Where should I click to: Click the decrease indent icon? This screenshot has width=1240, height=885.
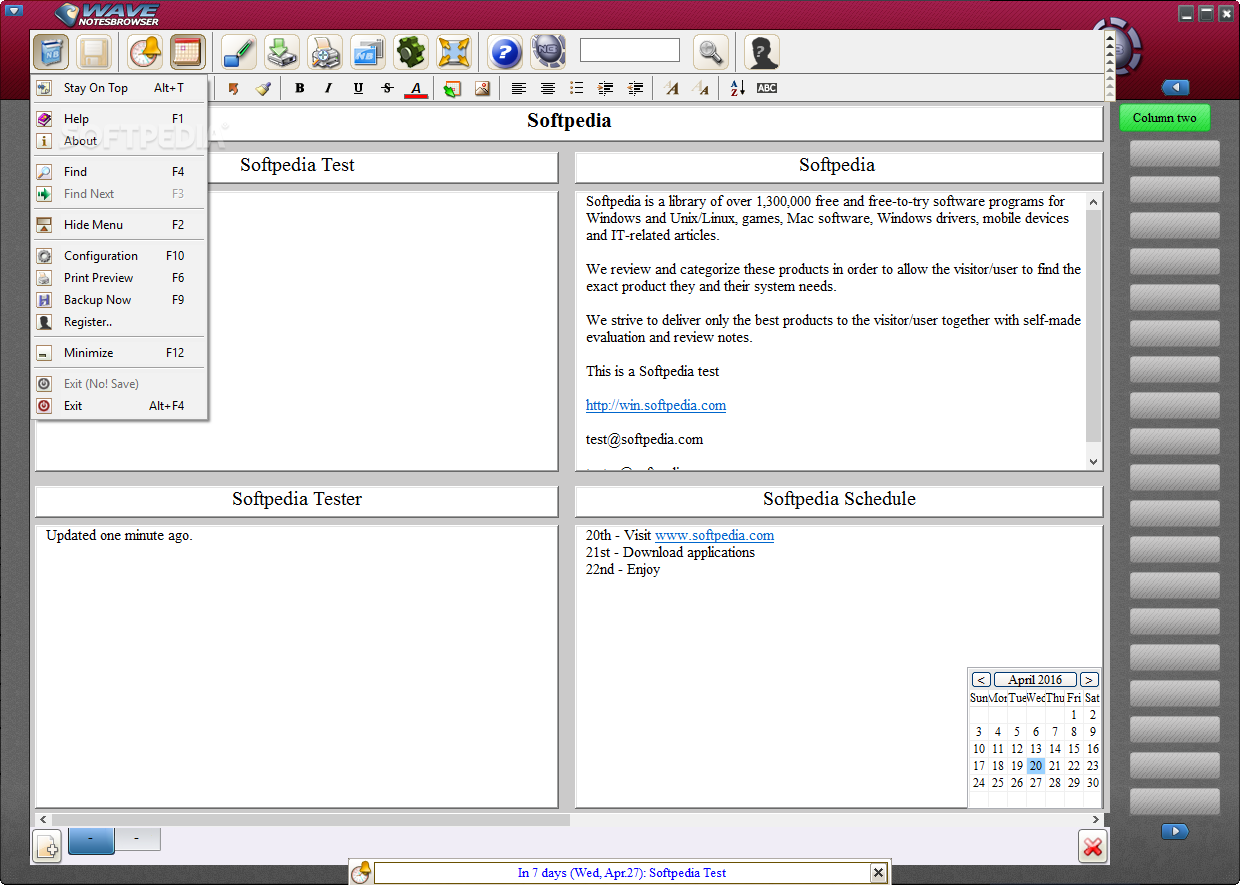pos(635,88)
